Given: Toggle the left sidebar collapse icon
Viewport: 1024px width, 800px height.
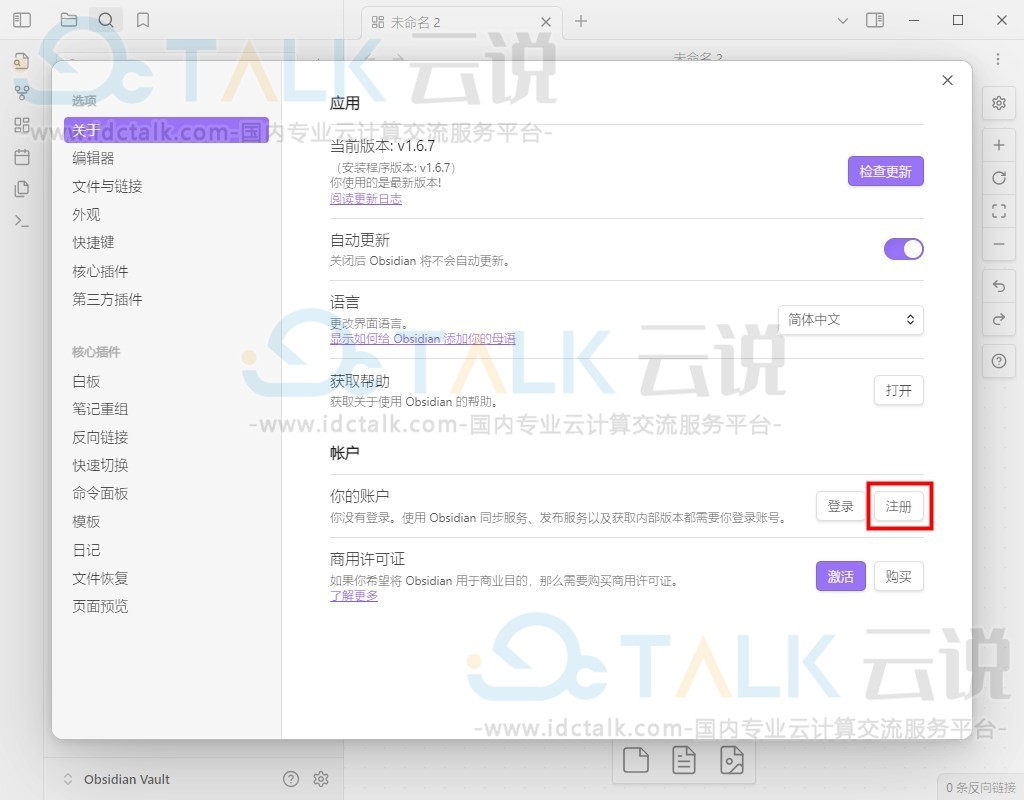Looking at the screenshot, I should point(22,20).
